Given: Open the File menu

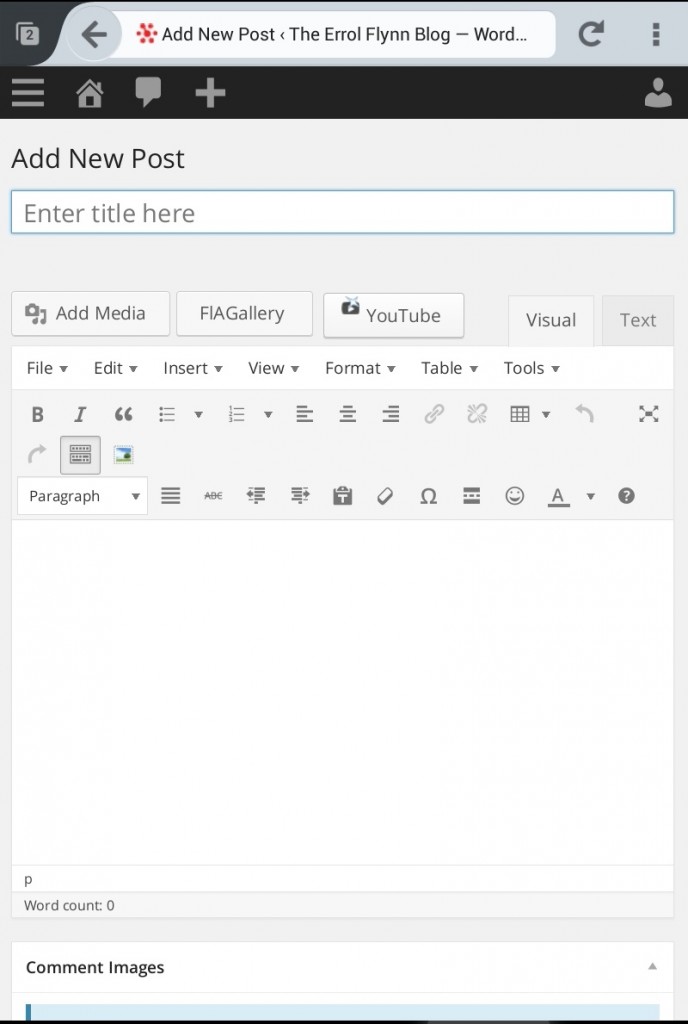Looking at the screenshot, I should click(x=47, y=368).
